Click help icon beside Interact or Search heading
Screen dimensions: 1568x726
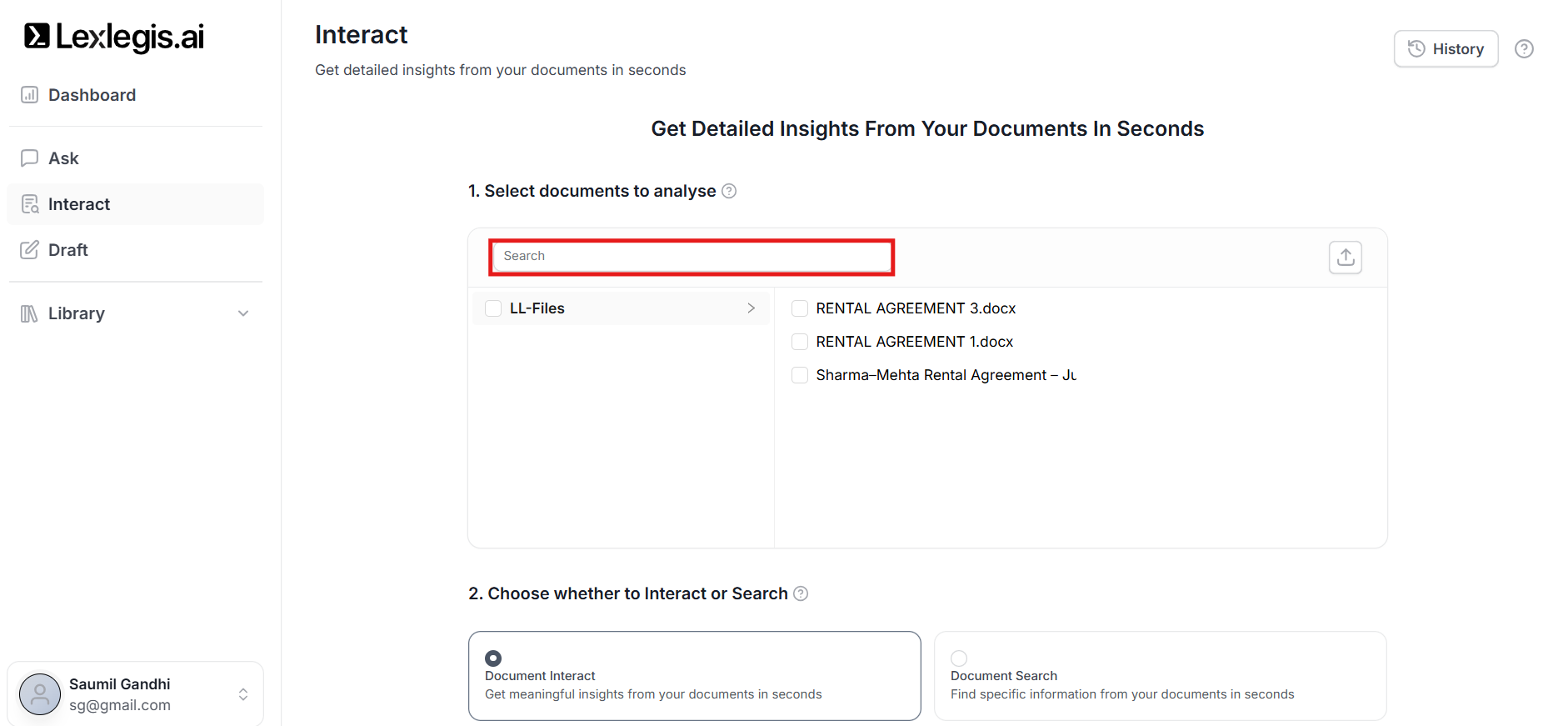point(801,593)
